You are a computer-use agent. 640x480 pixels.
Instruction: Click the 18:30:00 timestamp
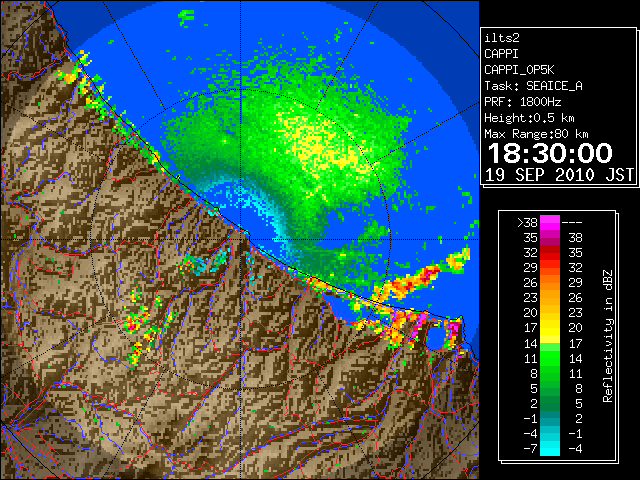coord(550,153)
